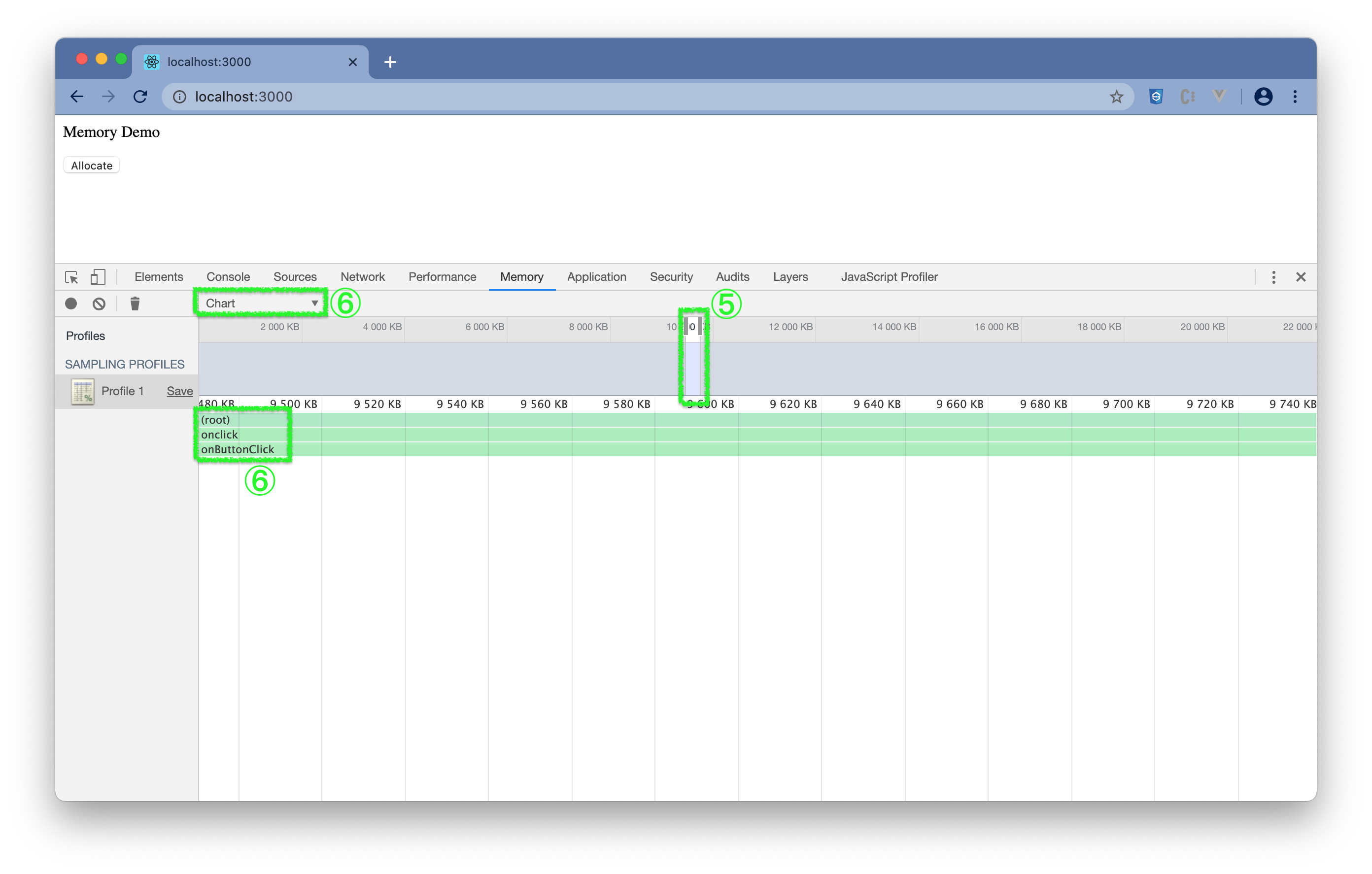This screenshot has height=874, width=1372.
Task: Open the Chrome three-dot menu
Action: coord(1295,97)
